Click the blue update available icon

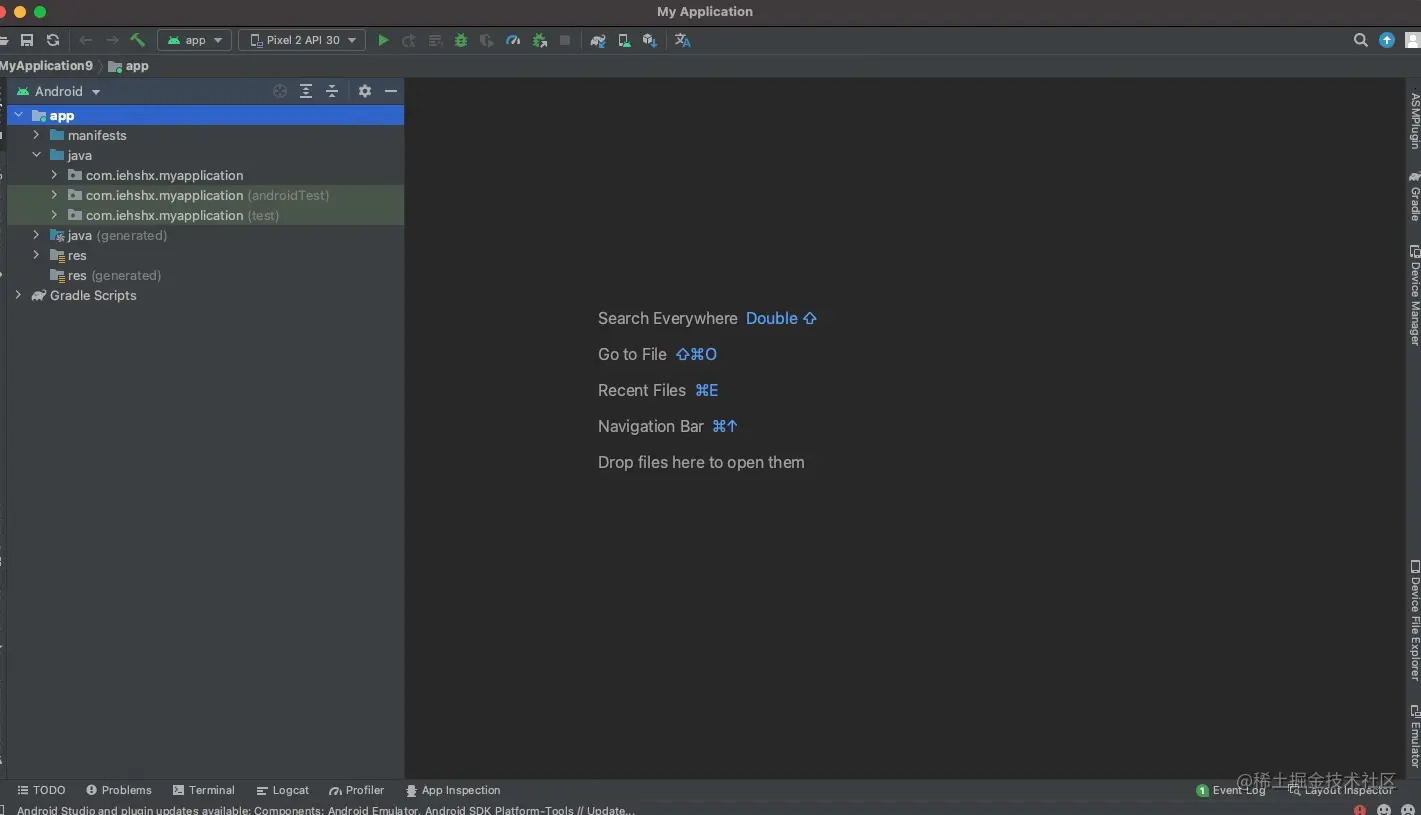click(1387, 40)
